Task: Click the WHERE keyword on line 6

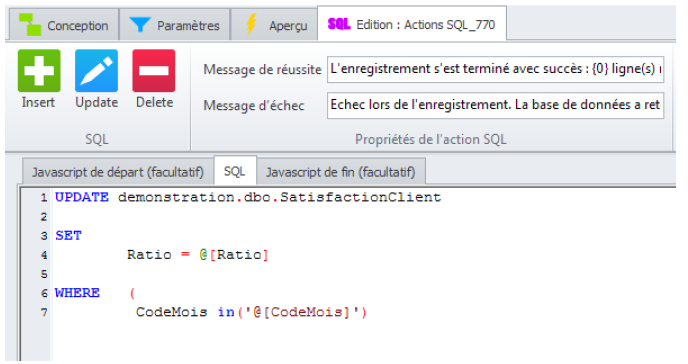Action: pos(77,293)
